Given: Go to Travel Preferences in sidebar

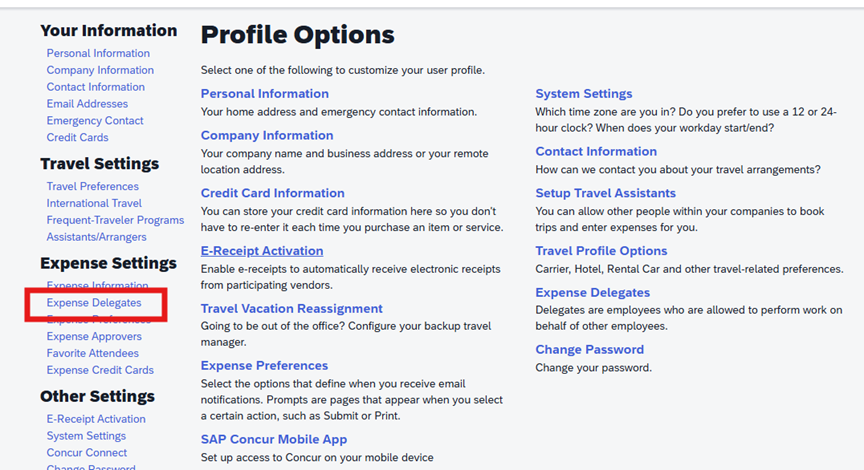Looking at the screenshot, I should click(92, 187).
